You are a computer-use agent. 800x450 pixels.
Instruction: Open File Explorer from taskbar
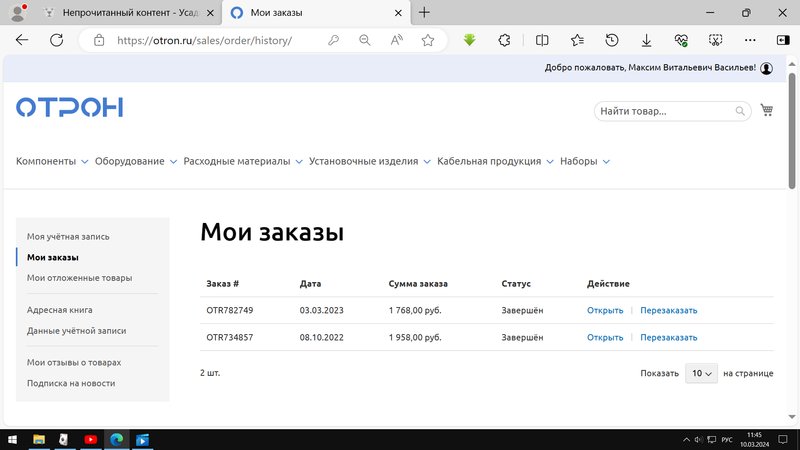39,439
